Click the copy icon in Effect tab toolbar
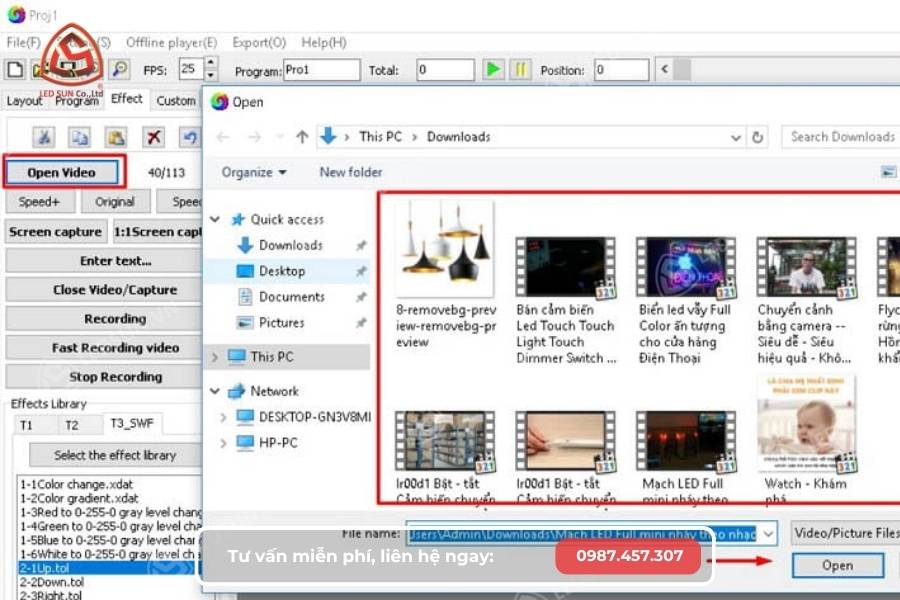This screenshot has width=900, height=600. [80, 136]
